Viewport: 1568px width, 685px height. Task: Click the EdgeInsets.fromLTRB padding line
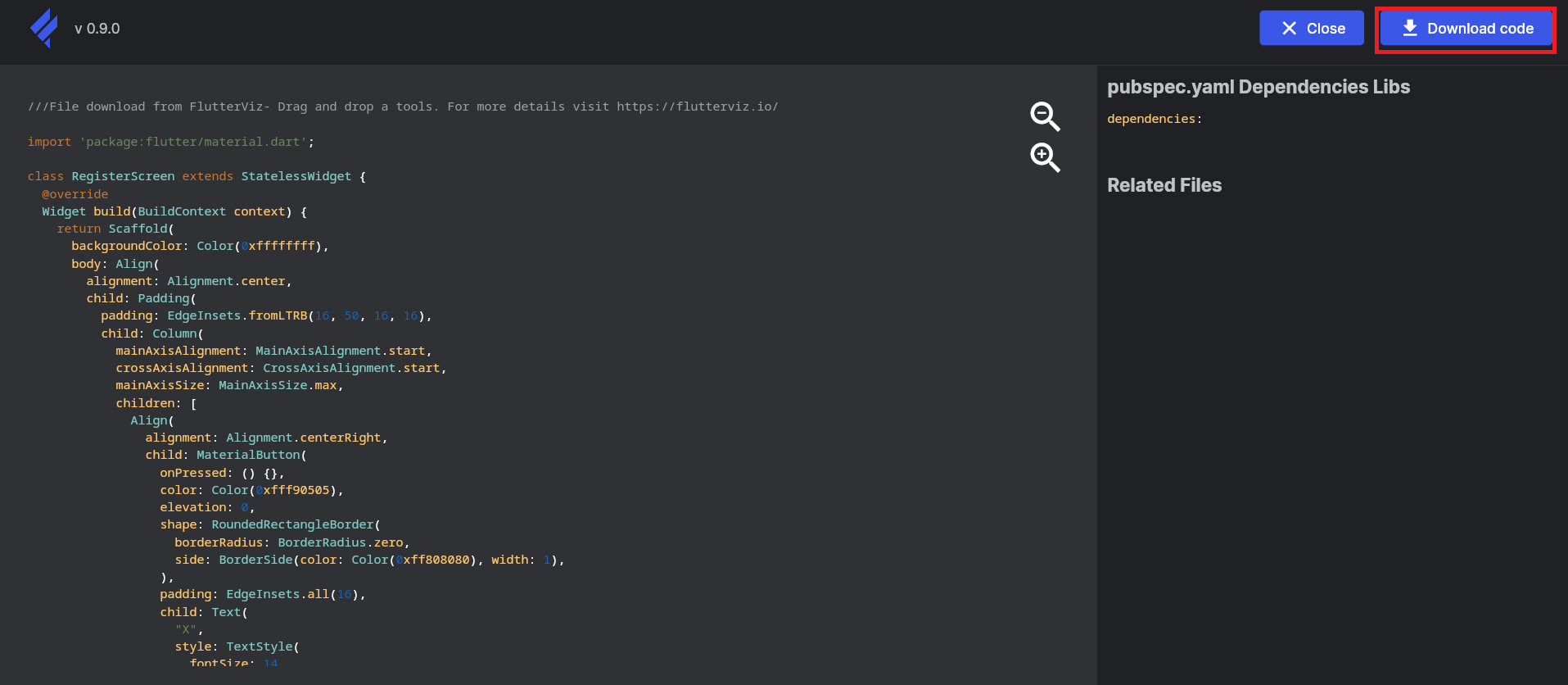pos(265,315)
